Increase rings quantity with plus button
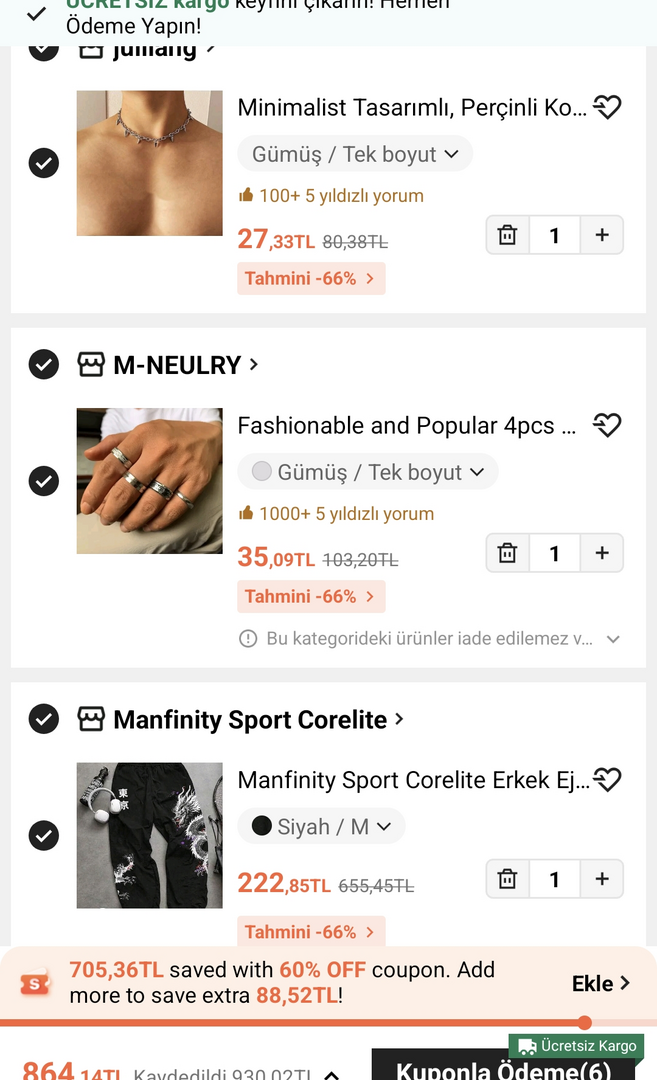 (x=601, y=553)
